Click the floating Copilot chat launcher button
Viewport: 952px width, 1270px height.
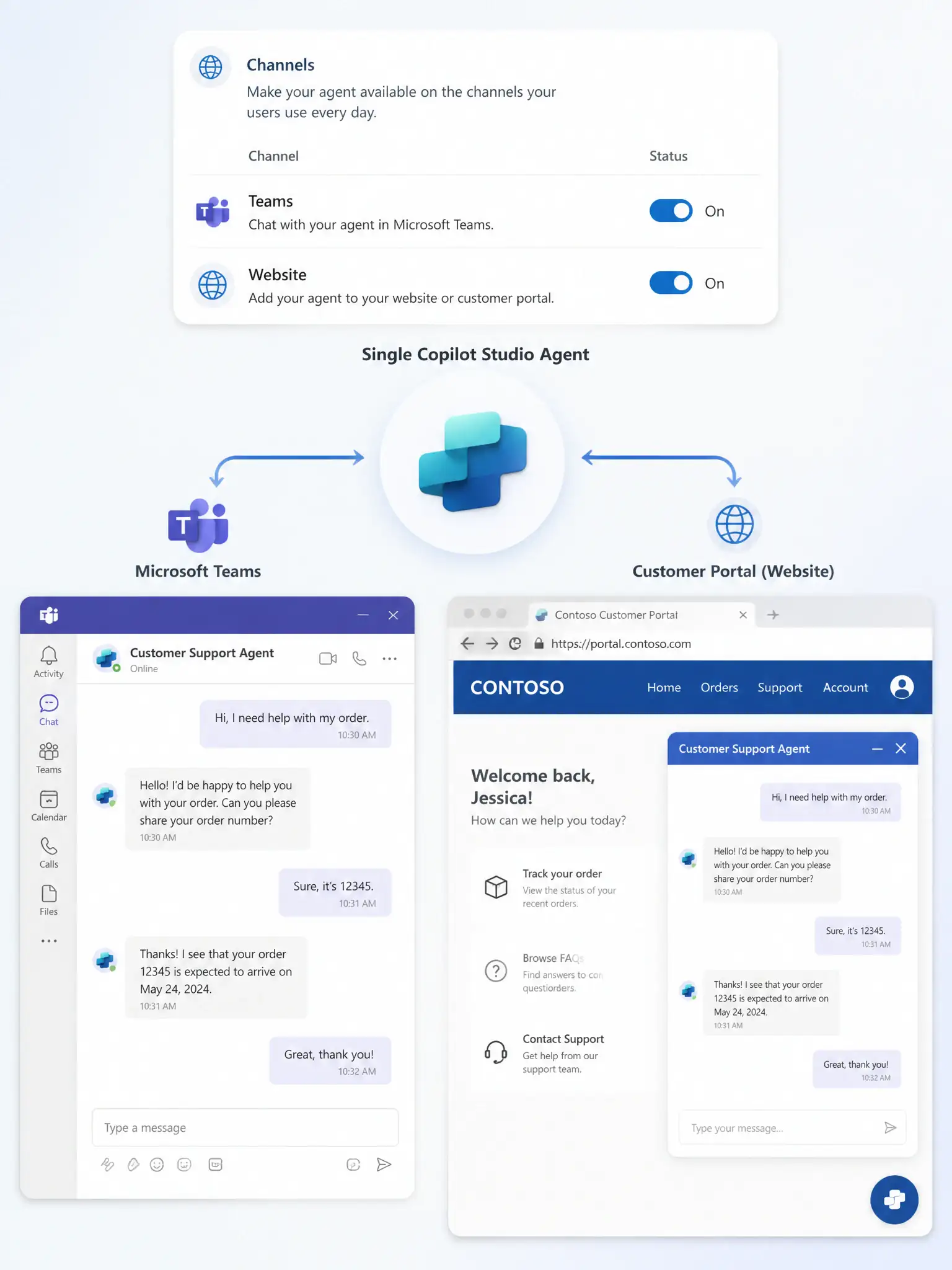coord(894,1199)
